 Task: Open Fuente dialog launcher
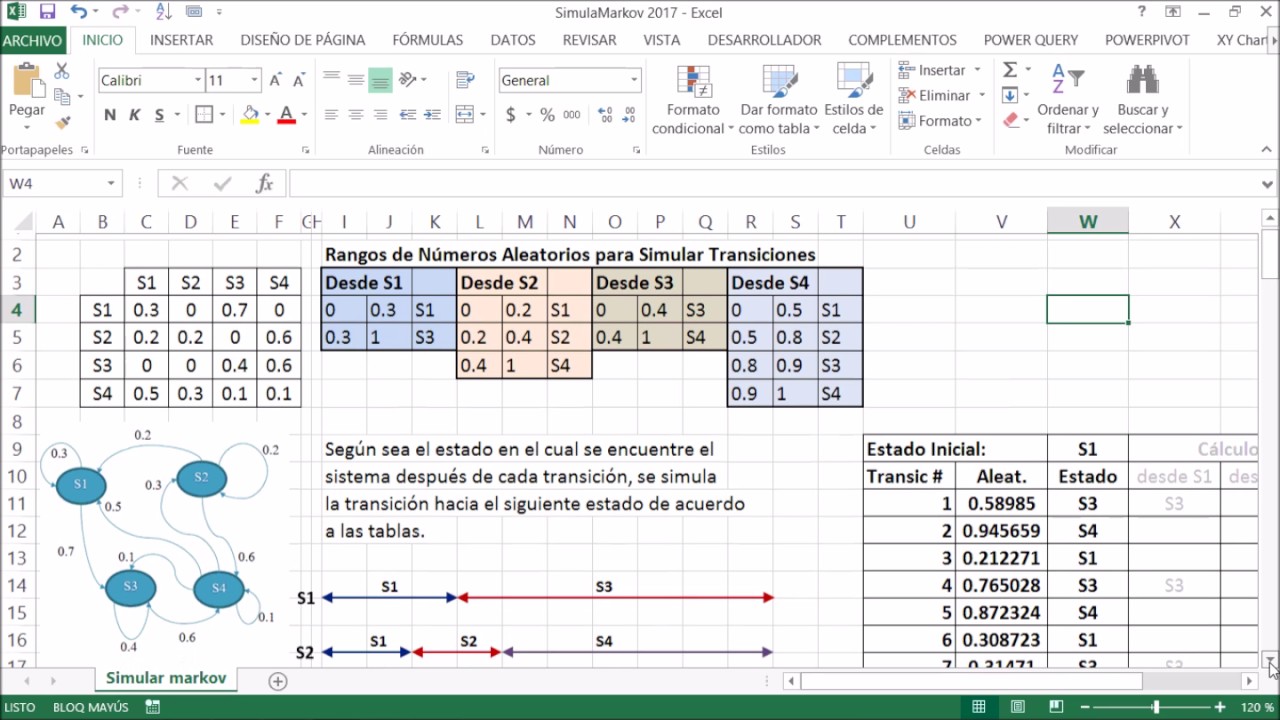click(x=305, y=150)
